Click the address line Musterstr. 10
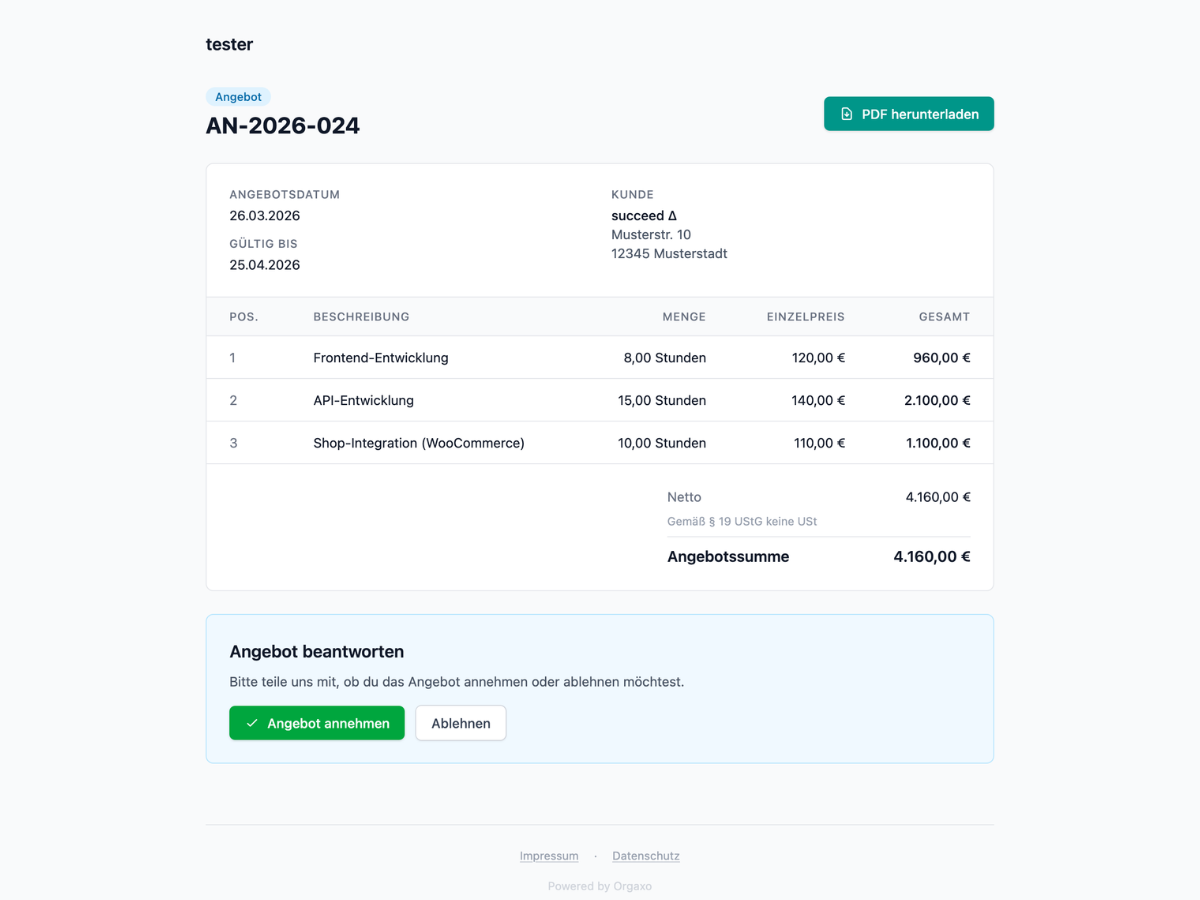Image resolution: width=1200 pixels, height=900 pixels. tap(652, 235)
